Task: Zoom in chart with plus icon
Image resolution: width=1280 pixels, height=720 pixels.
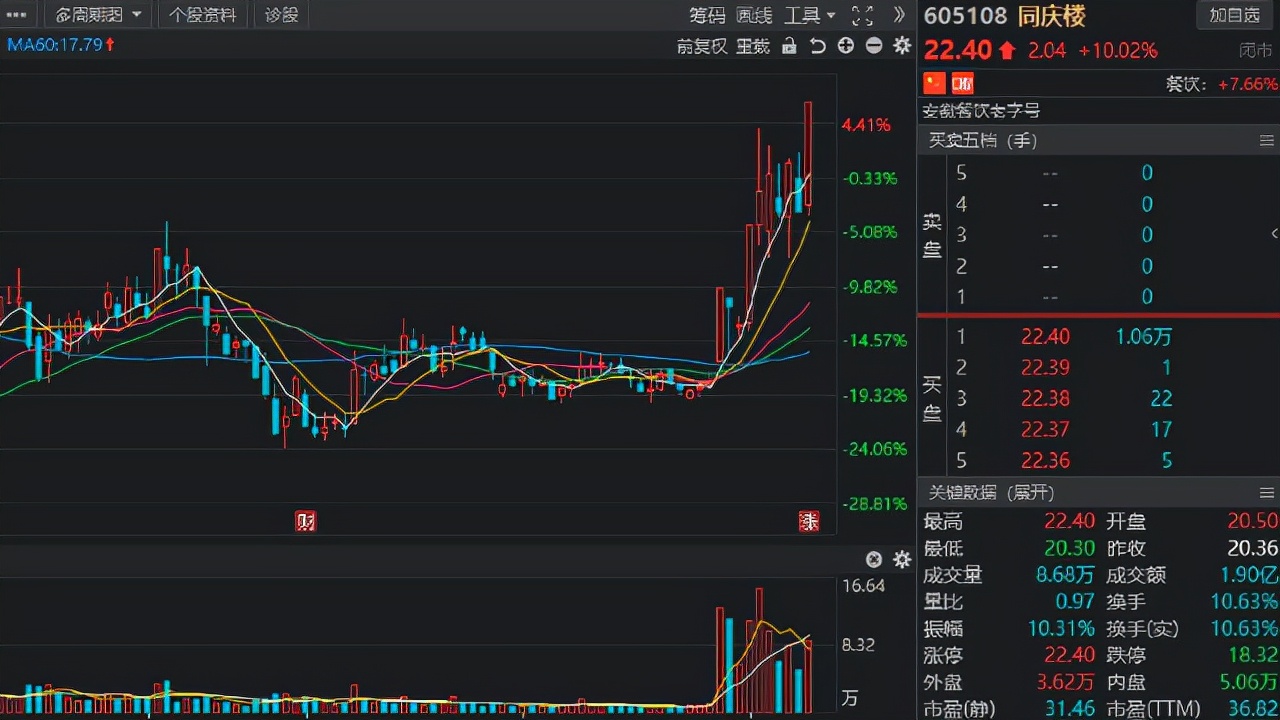Action: [x=845, y=46]
